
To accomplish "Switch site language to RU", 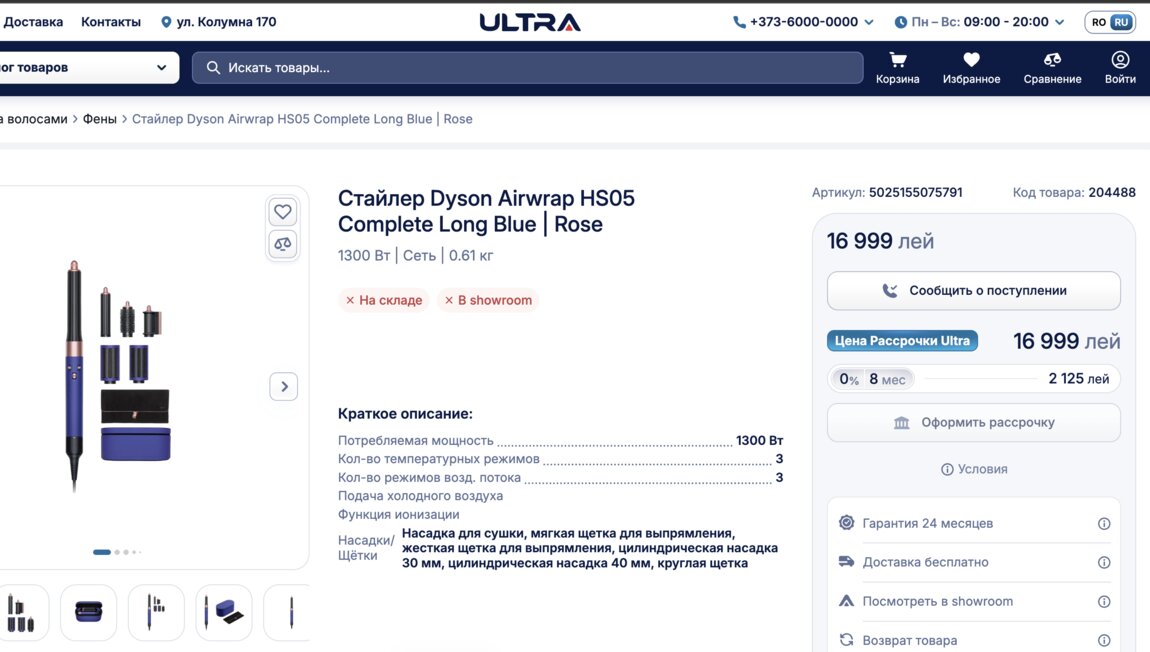I will (x=1121, y=22).
